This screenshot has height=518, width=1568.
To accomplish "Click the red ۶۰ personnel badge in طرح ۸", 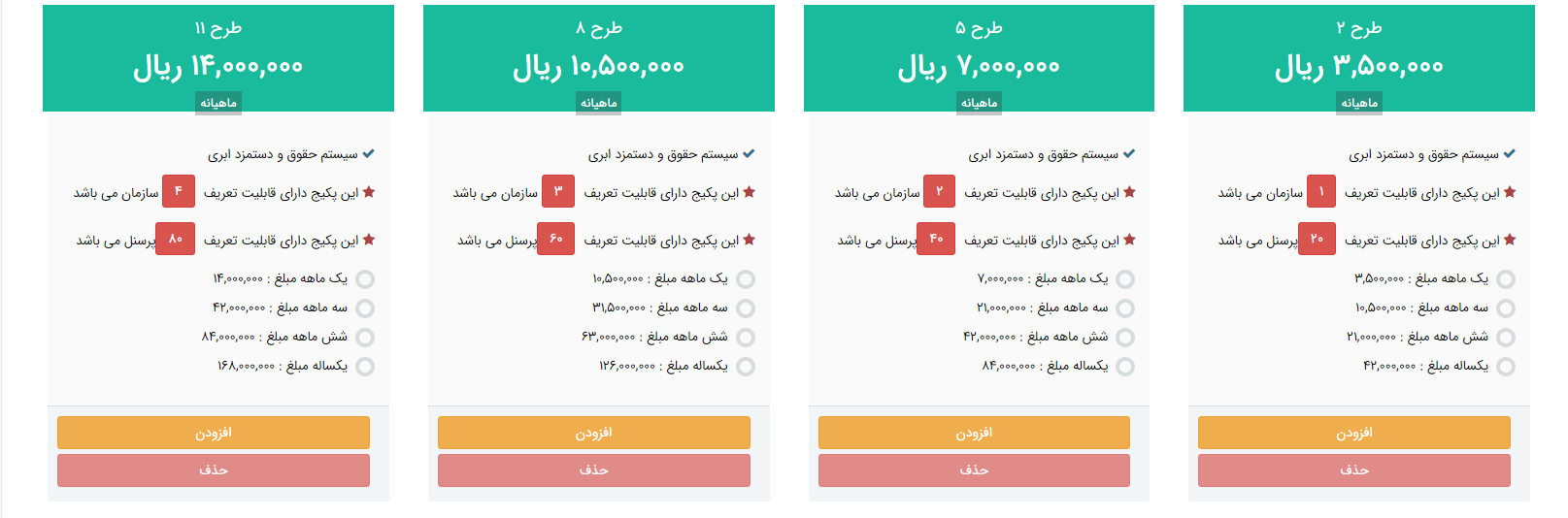I will click(x=556, y=239).
